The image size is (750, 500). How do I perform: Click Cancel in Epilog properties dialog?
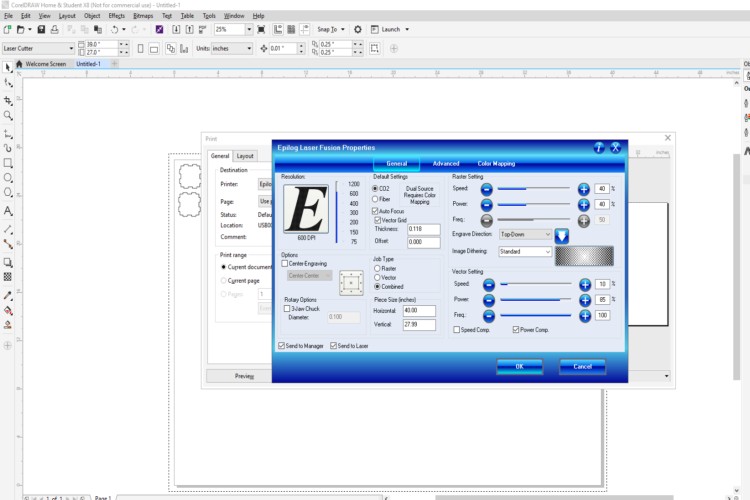click(582, 367)
